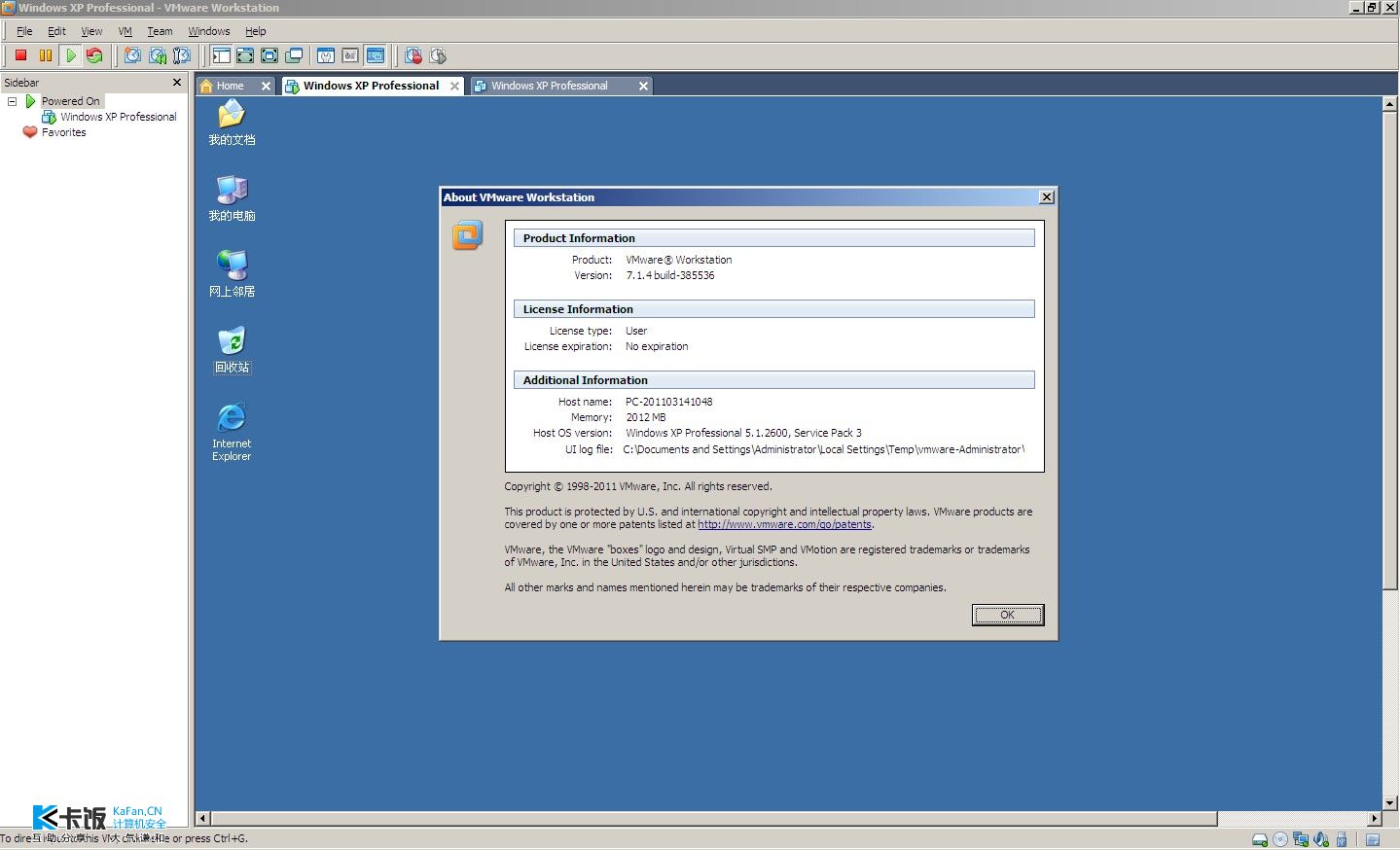Click the memory value 2012 MB
The width and height of the screenshot is (1400, 850).
[646, 417]
